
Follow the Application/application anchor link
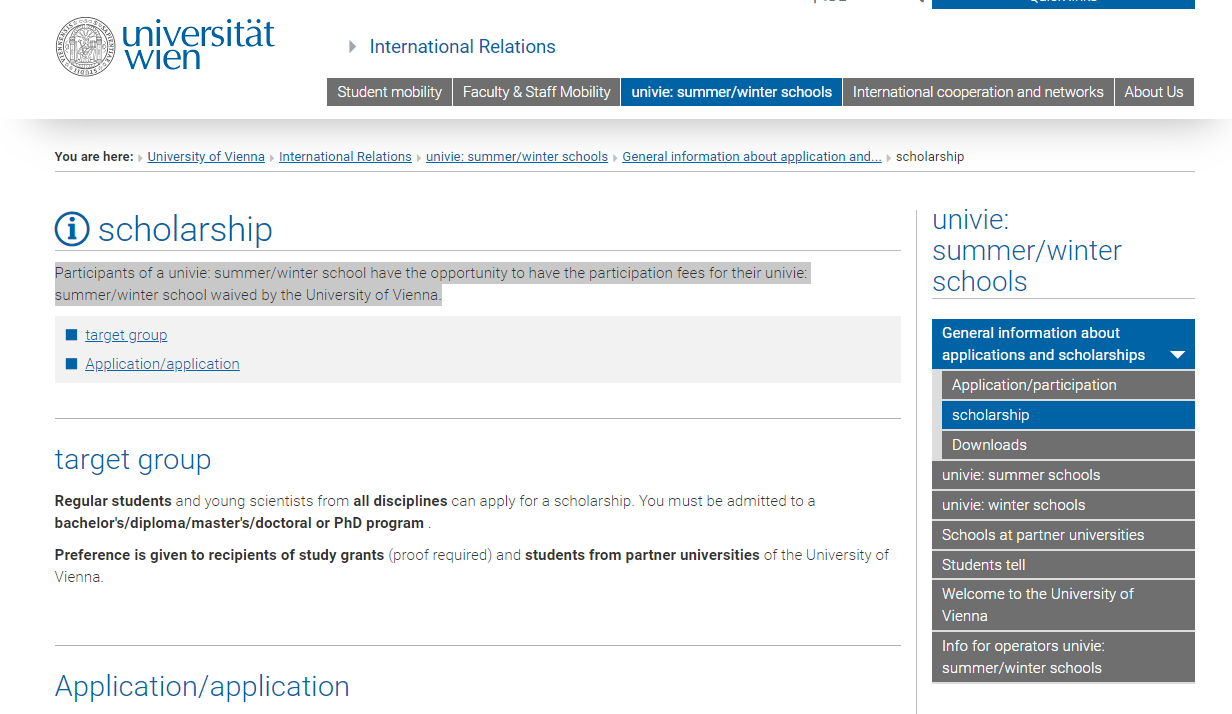point(162,364)
